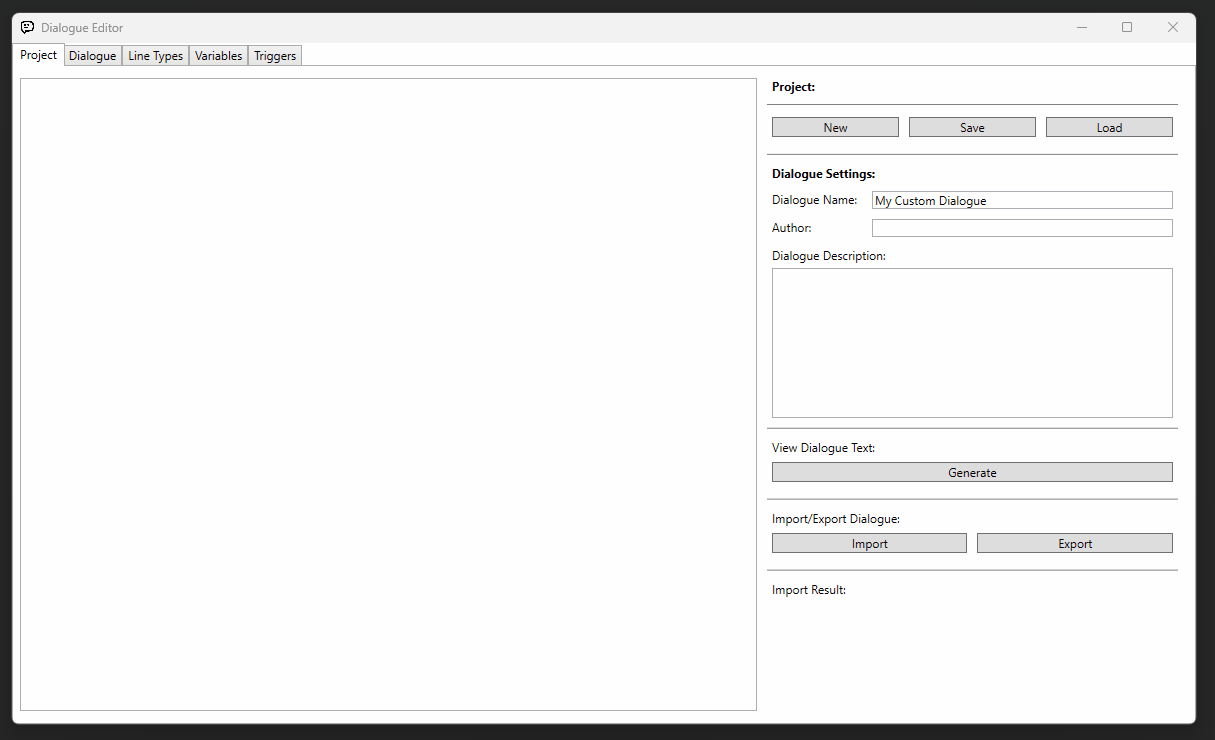Save the current project
The image size is (1215, 740).
[971, 127]
